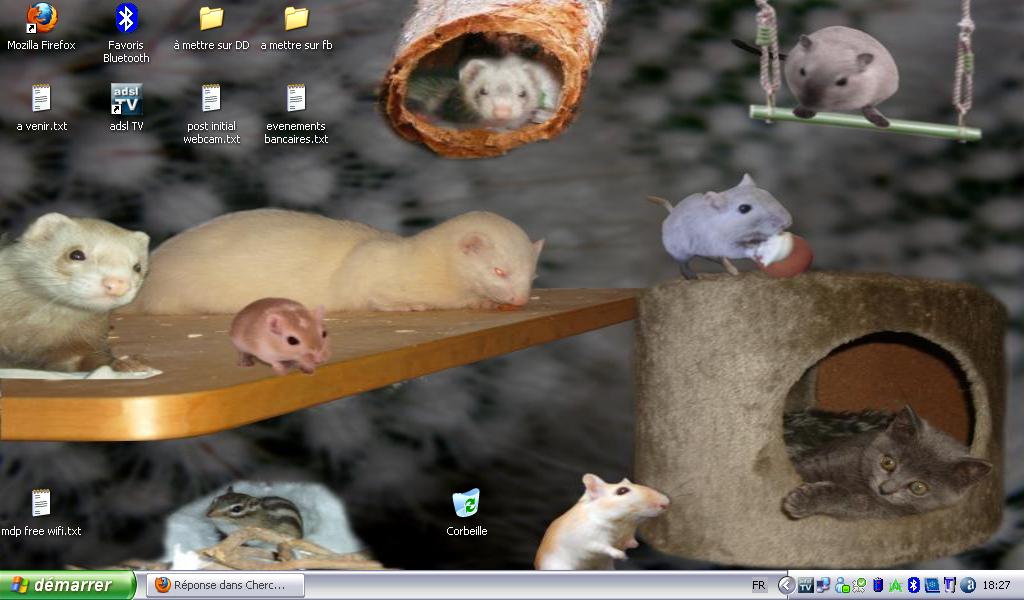
Task: Select 'post initial webcam.txt' file
Action: point(211,99)
